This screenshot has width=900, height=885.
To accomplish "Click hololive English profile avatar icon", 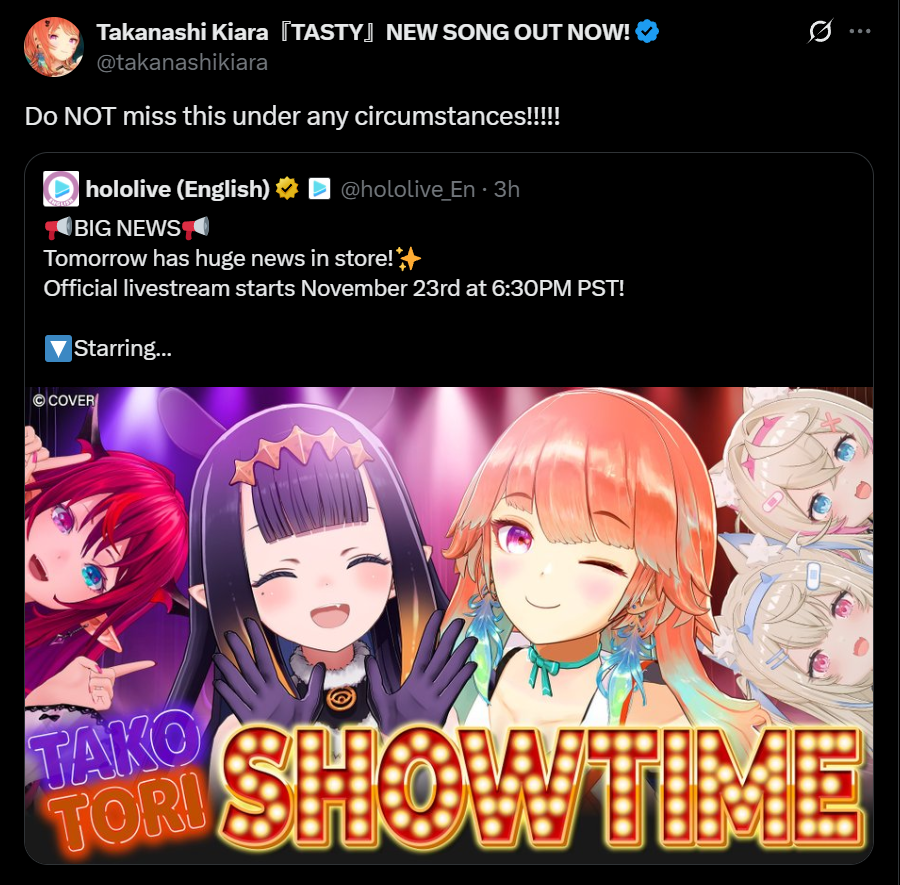I will tap(61, 189).
